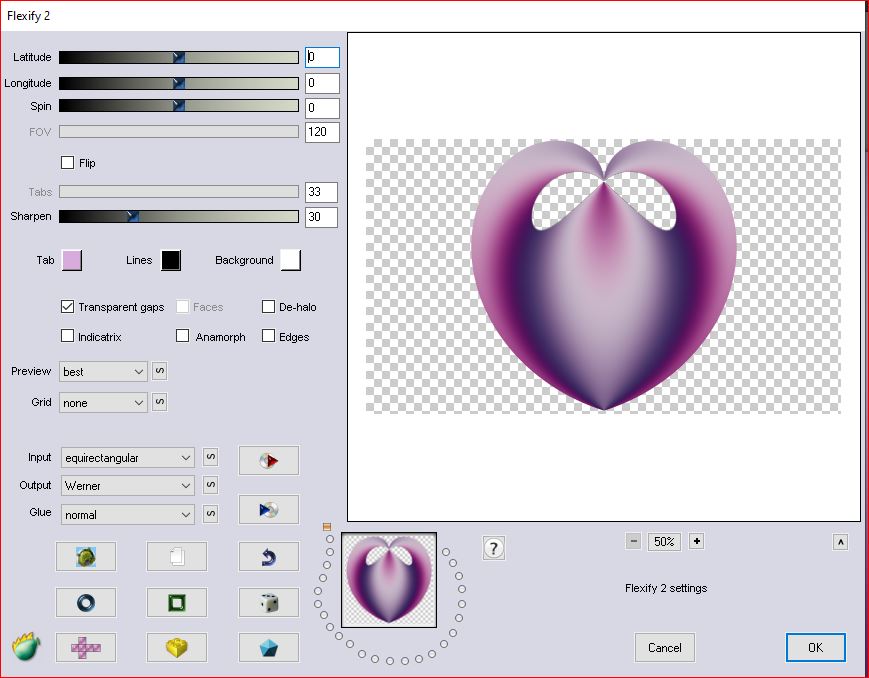Click the dice randomize button
The image size is (869, 678).
tap(269, 603)
